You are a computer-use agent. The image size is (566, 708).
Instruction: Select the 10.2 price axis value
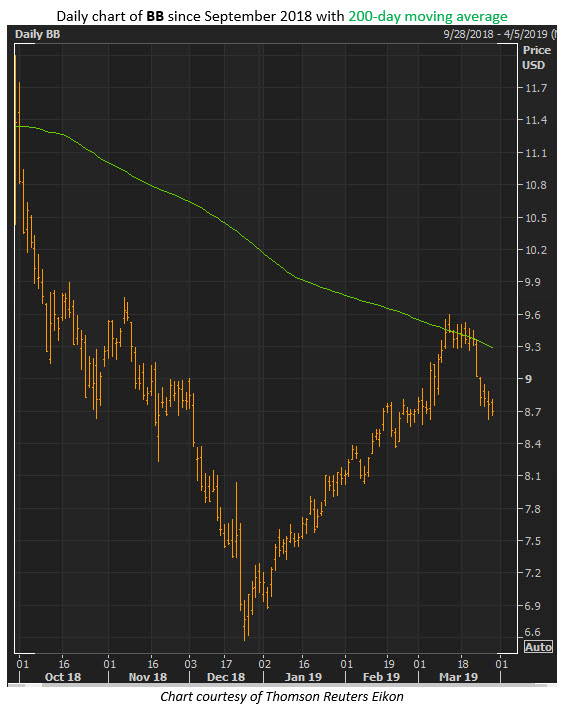point(536,250)
